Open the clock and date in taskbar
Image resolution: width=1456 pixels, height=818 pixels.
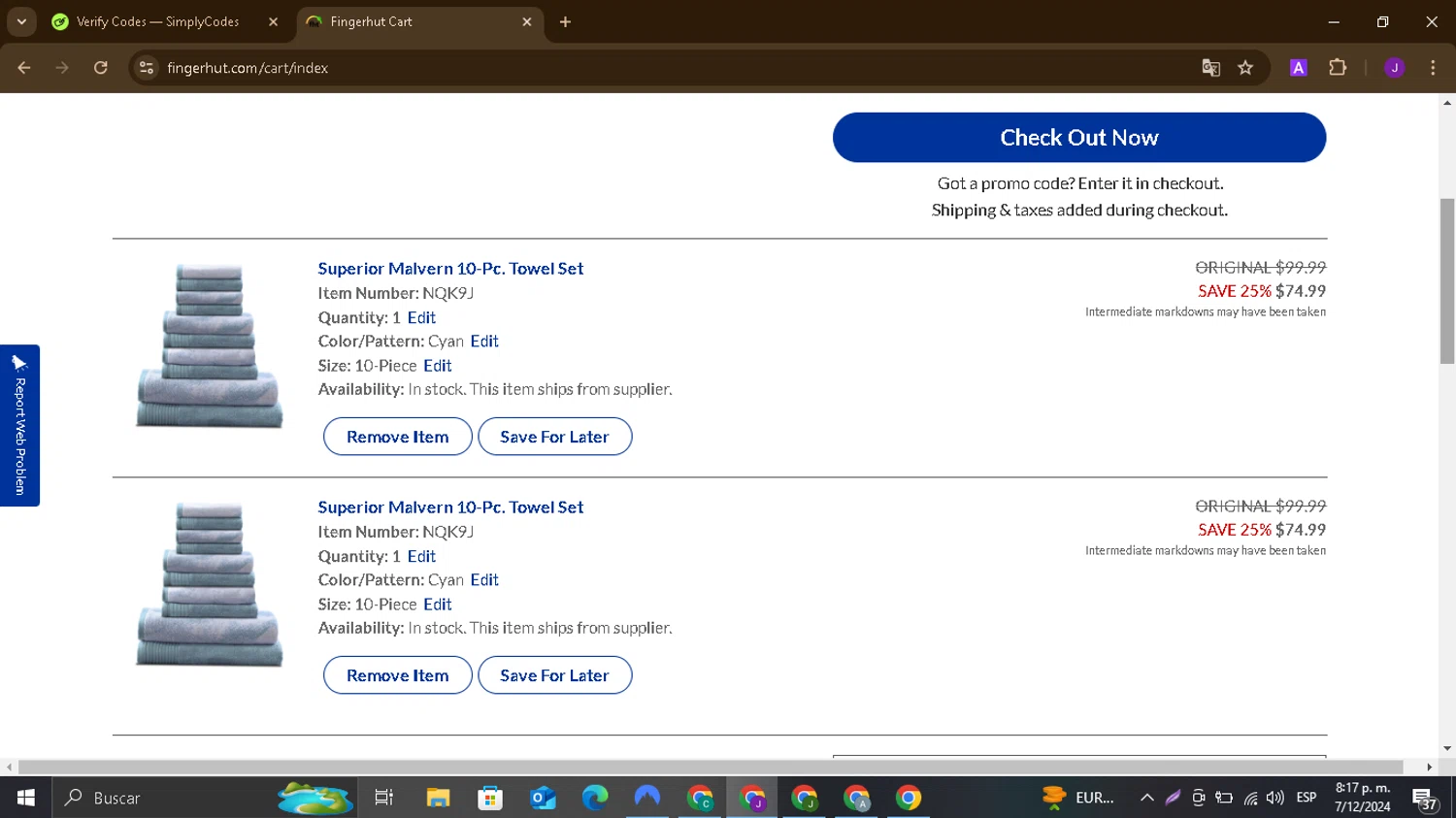1363,798
